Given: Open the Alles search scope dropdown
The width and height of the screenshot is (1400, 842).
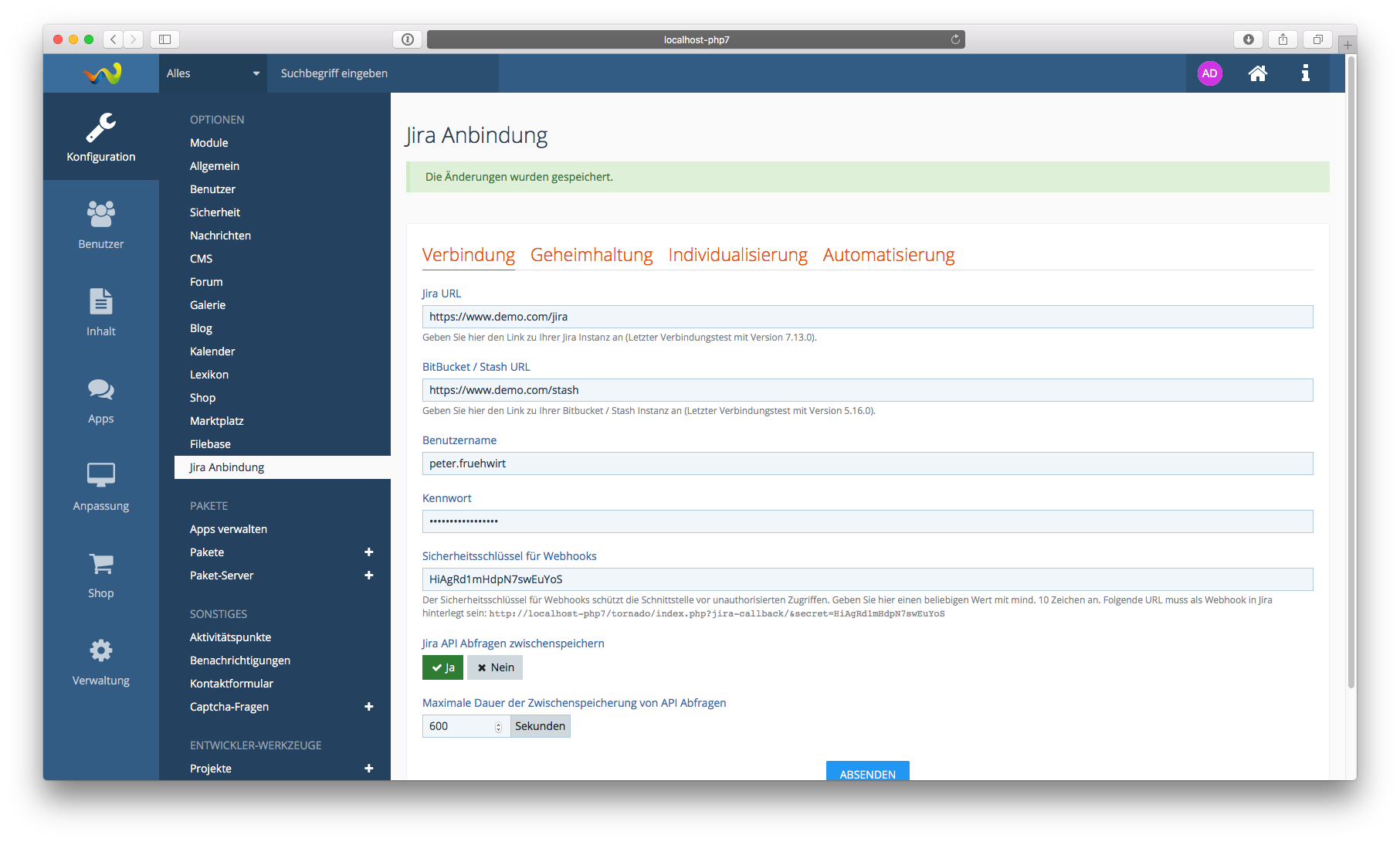Looking at the screenshot, I should (x=212, y=73).
